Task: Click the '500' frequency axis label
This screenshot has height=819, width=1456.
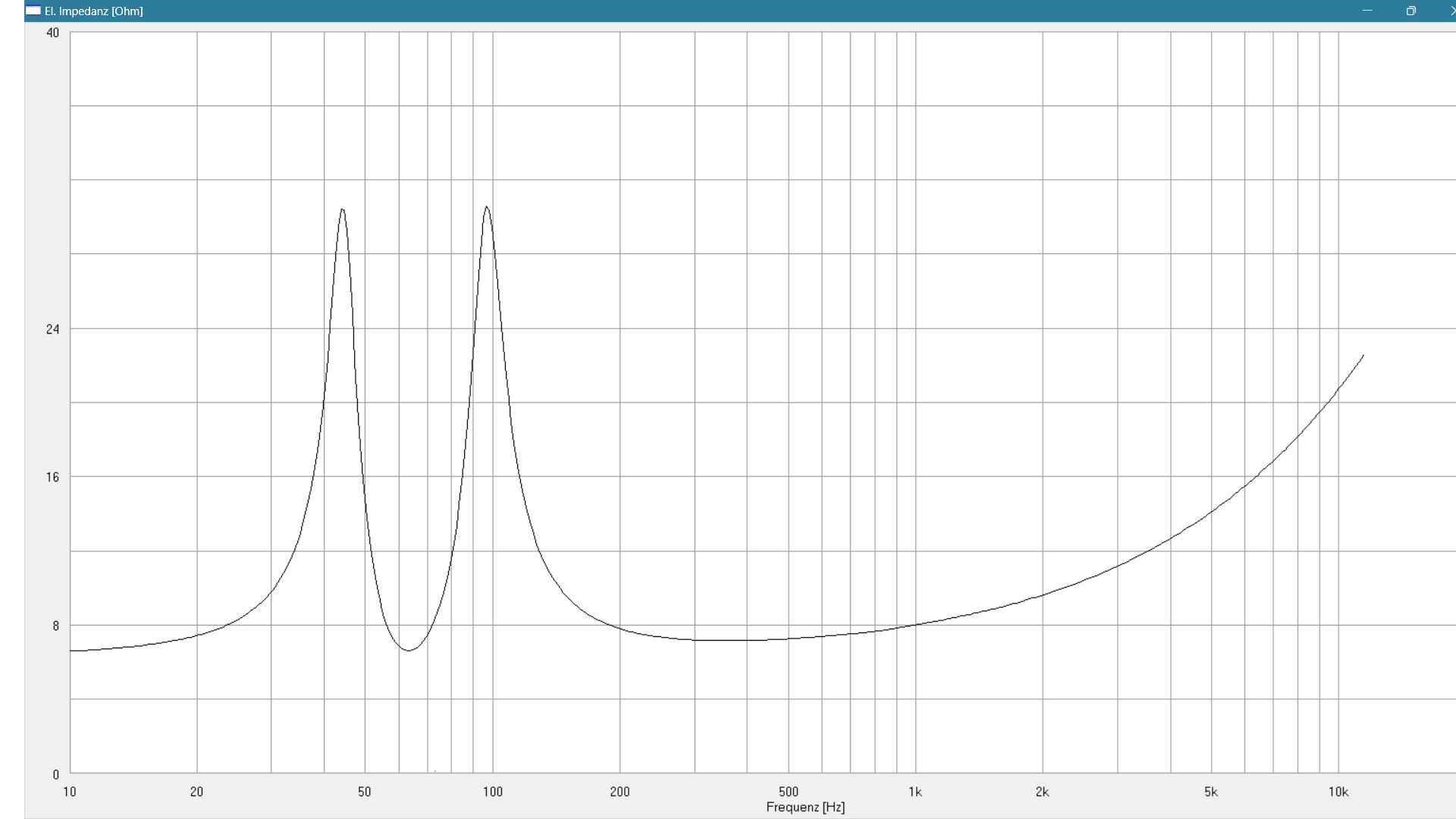Action: [x=789, y=792]
